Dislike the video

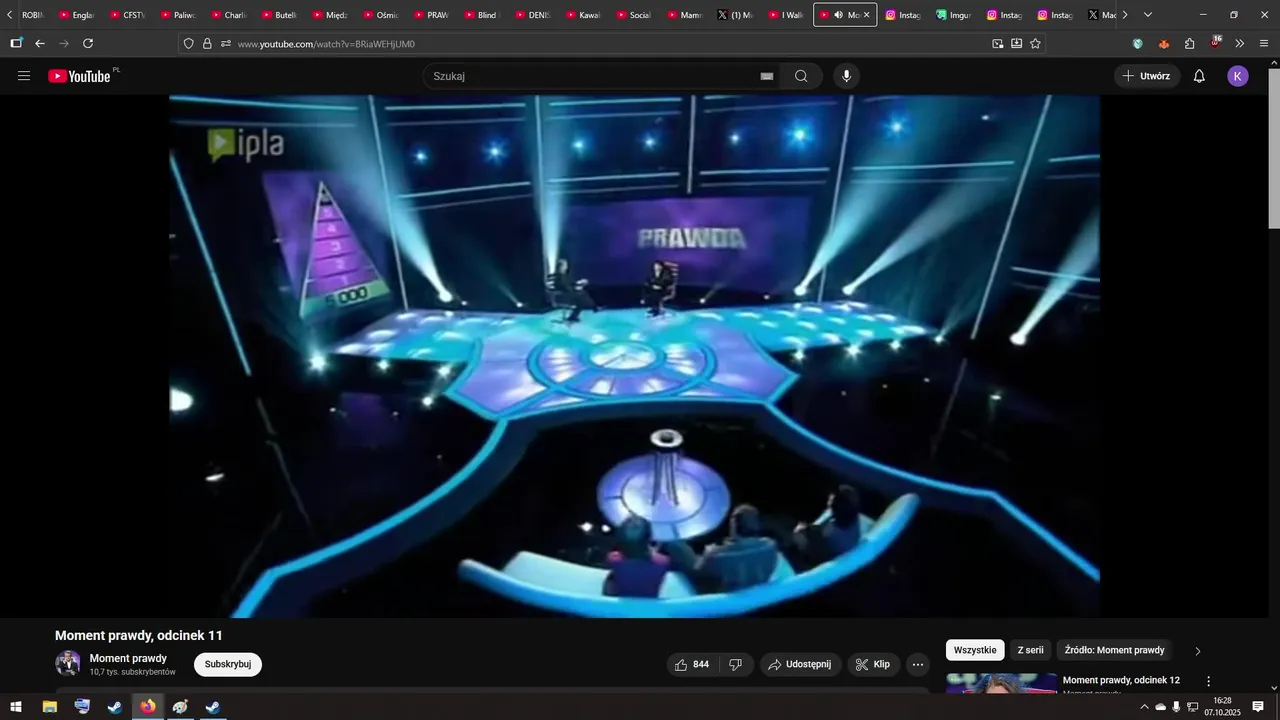pos(735,665)
